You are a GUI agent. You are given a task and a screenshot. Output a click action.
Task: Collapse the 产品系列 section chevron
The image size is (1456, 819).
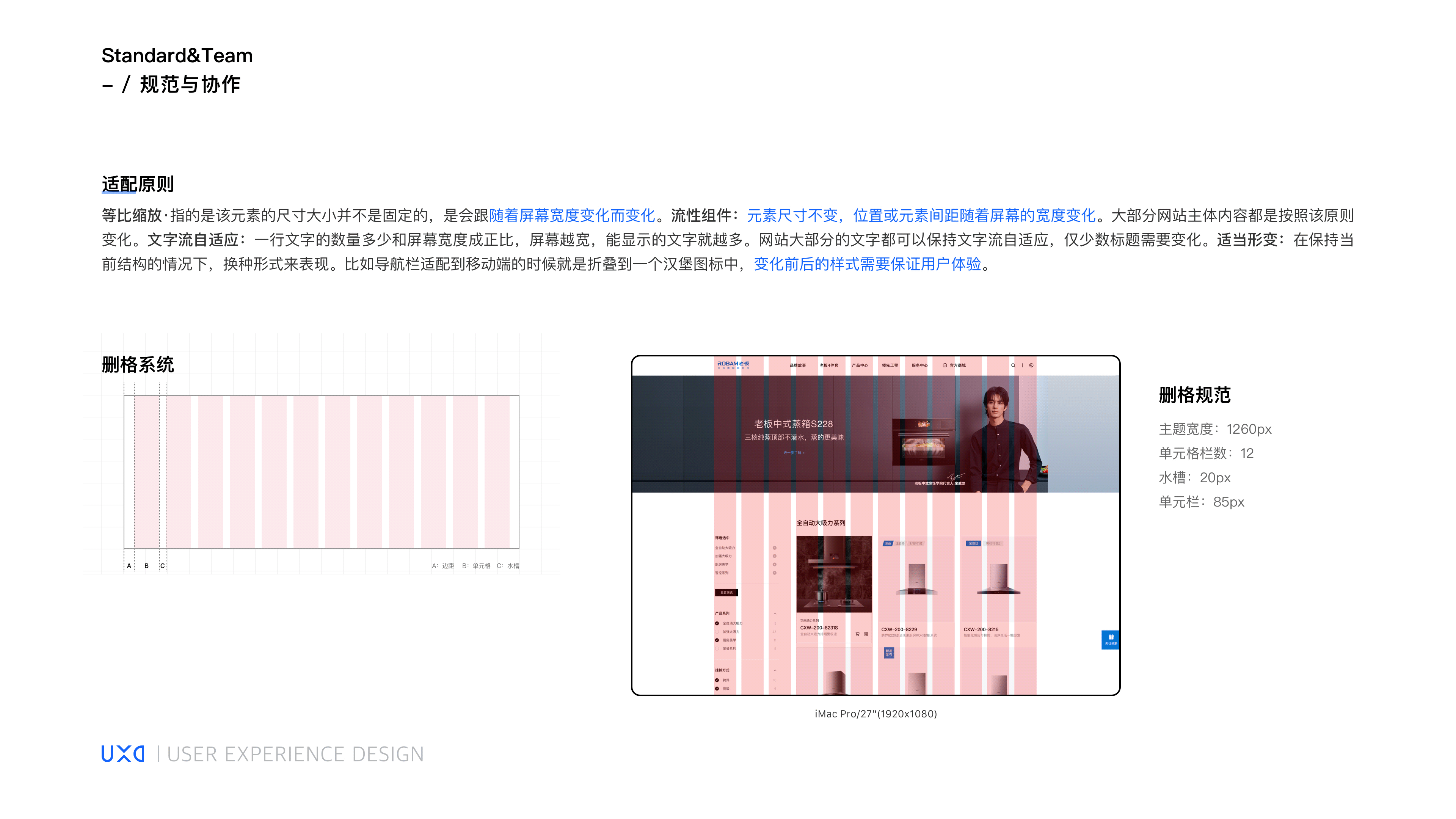coord(775,614)
